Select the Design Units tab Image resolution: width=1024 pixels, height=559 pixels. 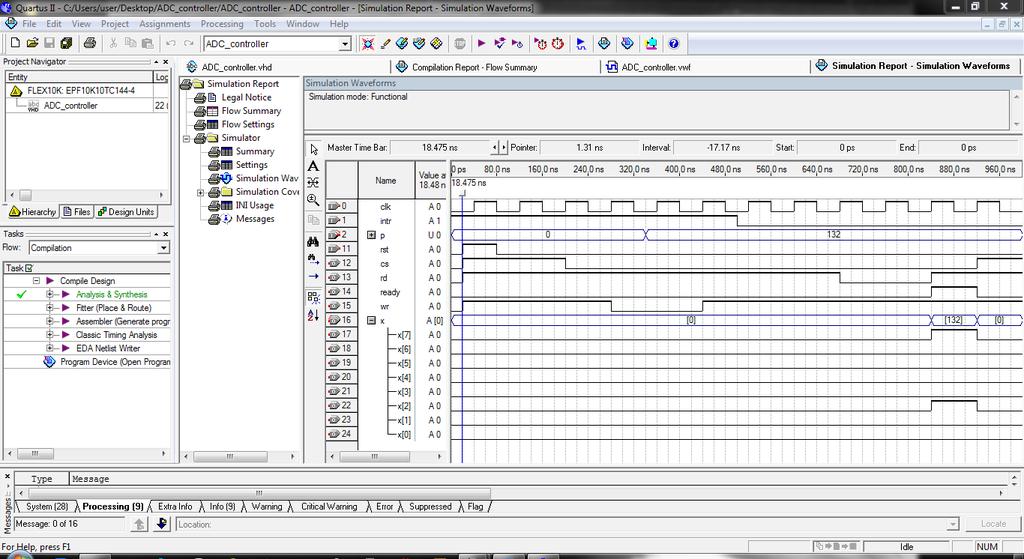[126, 212]
